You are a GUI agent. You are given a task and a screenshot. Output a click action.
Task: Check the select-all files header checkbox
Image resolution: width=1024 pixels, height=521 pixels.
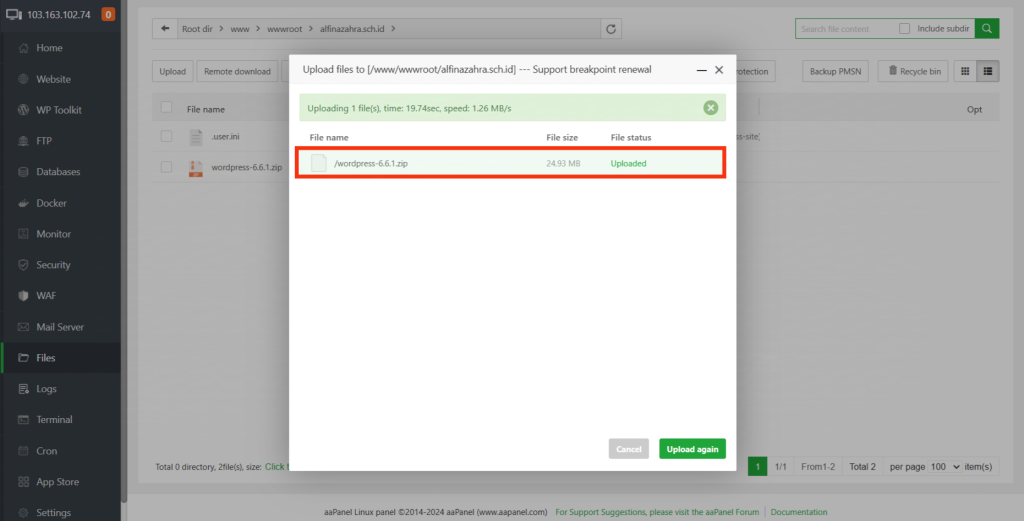tap(166, 108)
